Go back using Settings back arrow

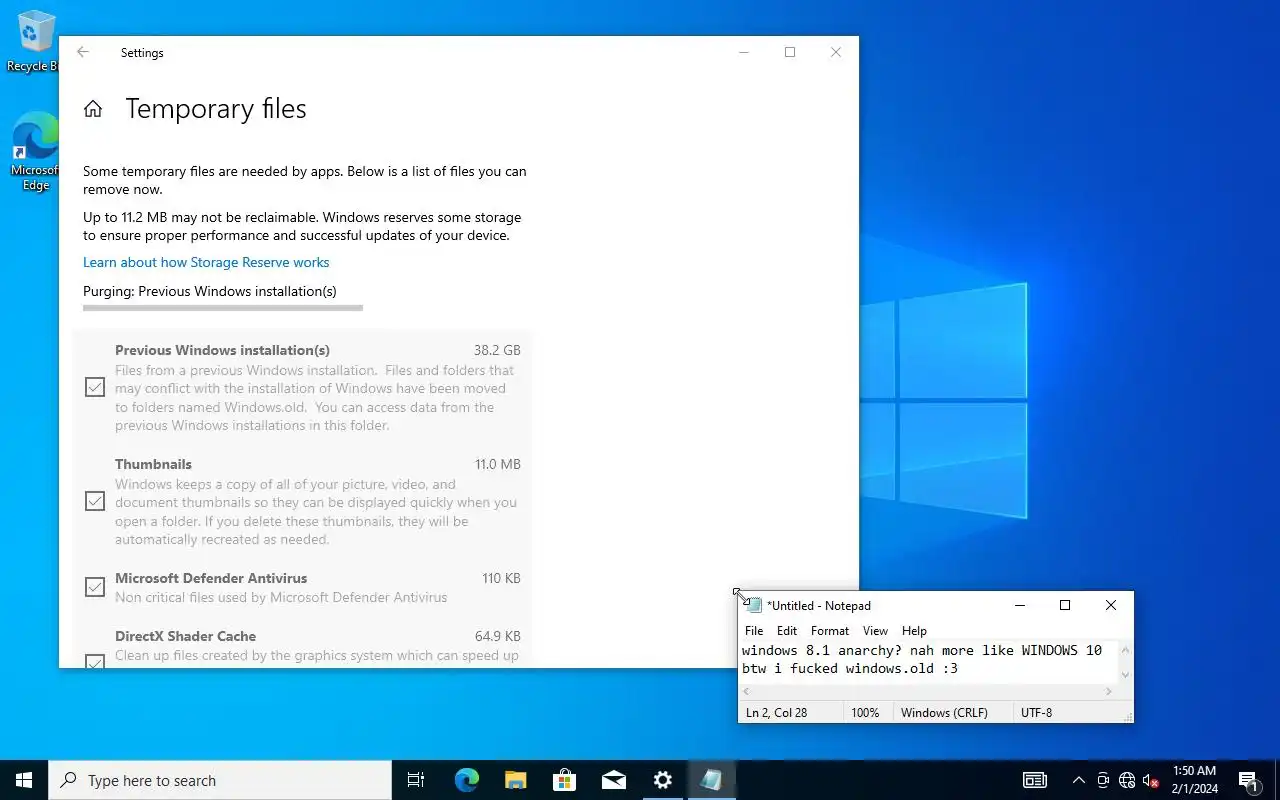tap(83, 52)
